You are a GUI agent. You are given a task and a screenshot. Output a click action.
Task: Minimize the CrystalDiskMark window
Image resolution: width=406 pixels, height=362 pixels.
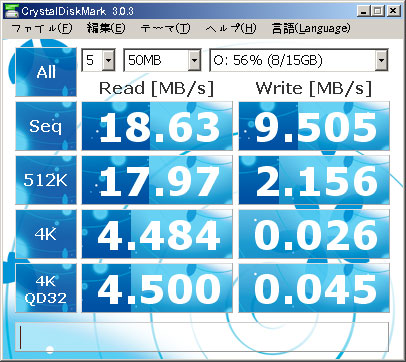click(364, 11)
